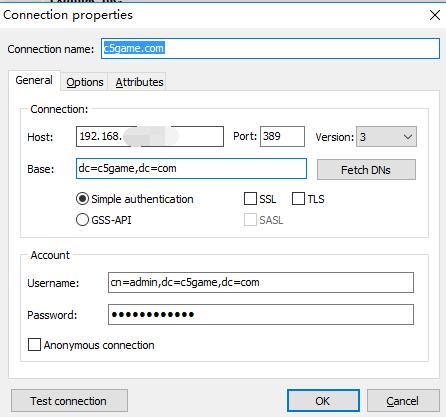The height and width of the screenshot is (417, 446).
Task: Click the Password field
Action: click(261, 314)
